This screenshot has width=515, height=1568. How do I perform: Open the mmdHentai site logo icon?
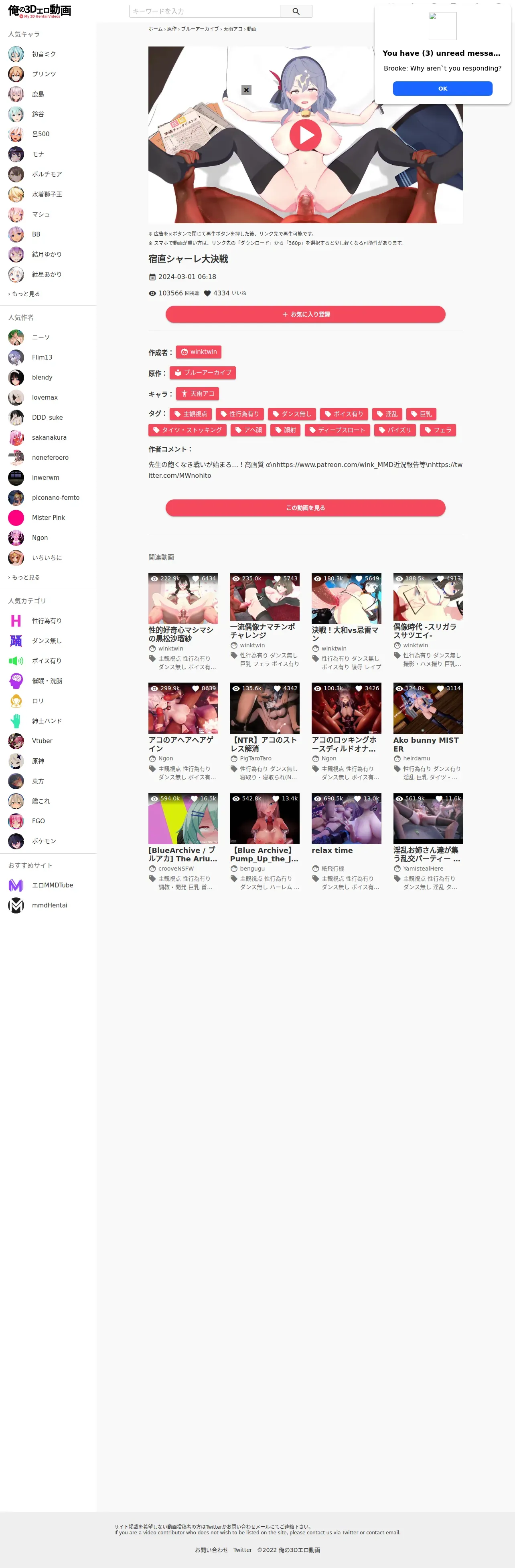tap(16, 906)
